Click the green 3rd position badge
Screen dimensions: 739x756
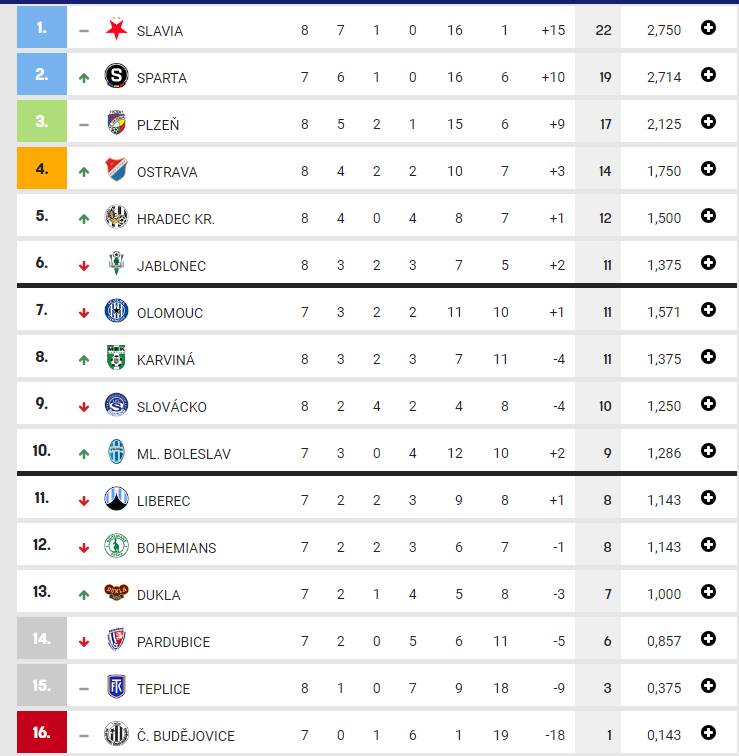point(42,121)
